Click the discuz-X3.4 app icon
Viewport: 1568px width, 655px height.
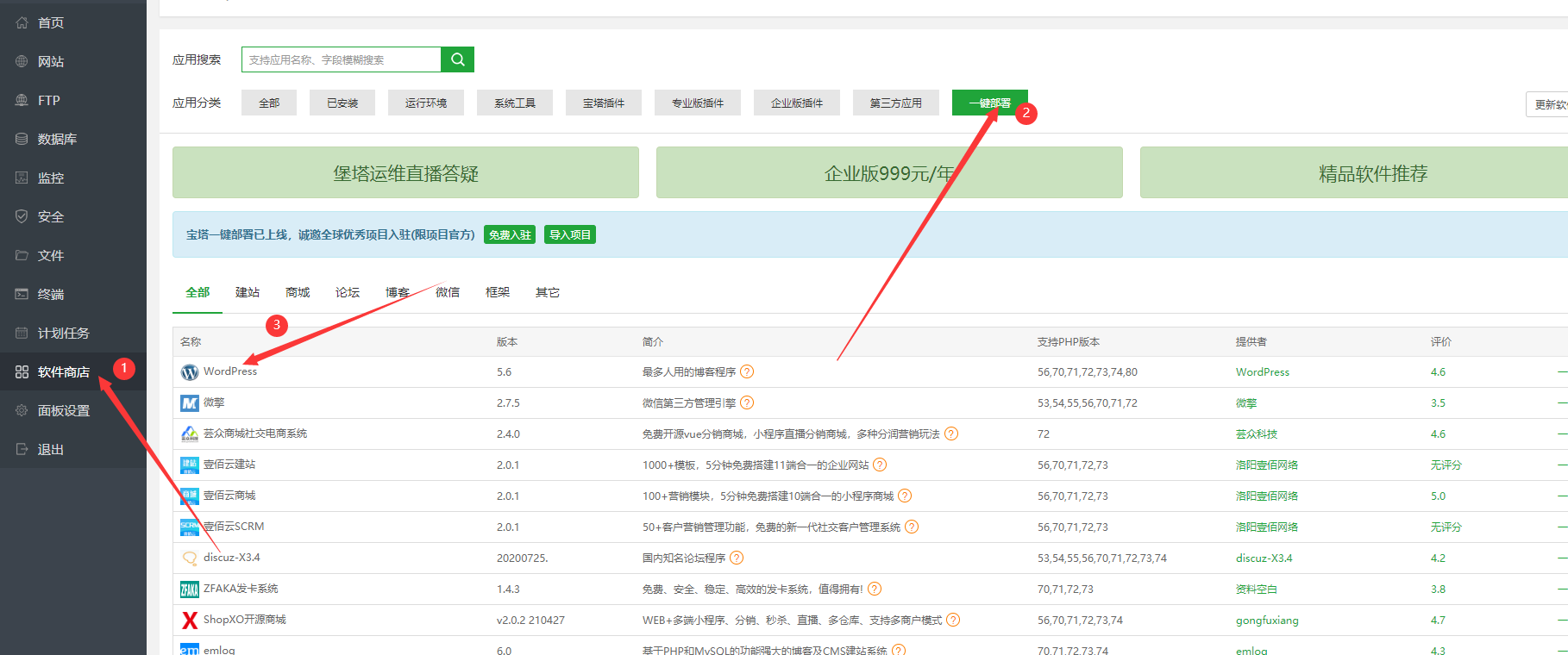click(190, 558)
